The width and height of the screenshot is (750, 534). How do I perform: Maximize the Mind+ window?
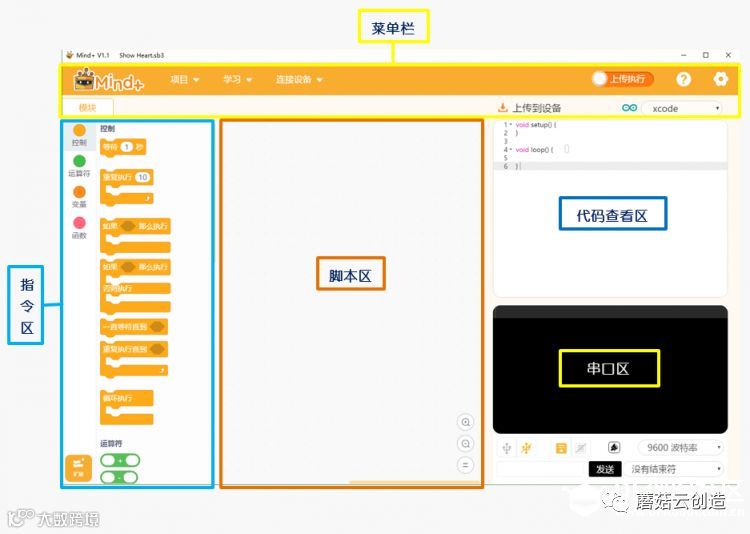pos(706,55)
